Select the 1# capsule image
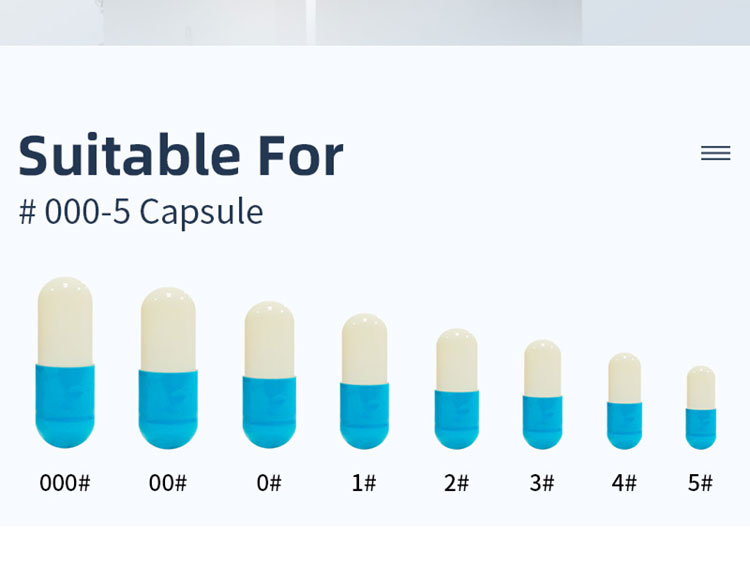Viewport: 750px width, 575px height. pyautogui.click(x=364, y=381)
